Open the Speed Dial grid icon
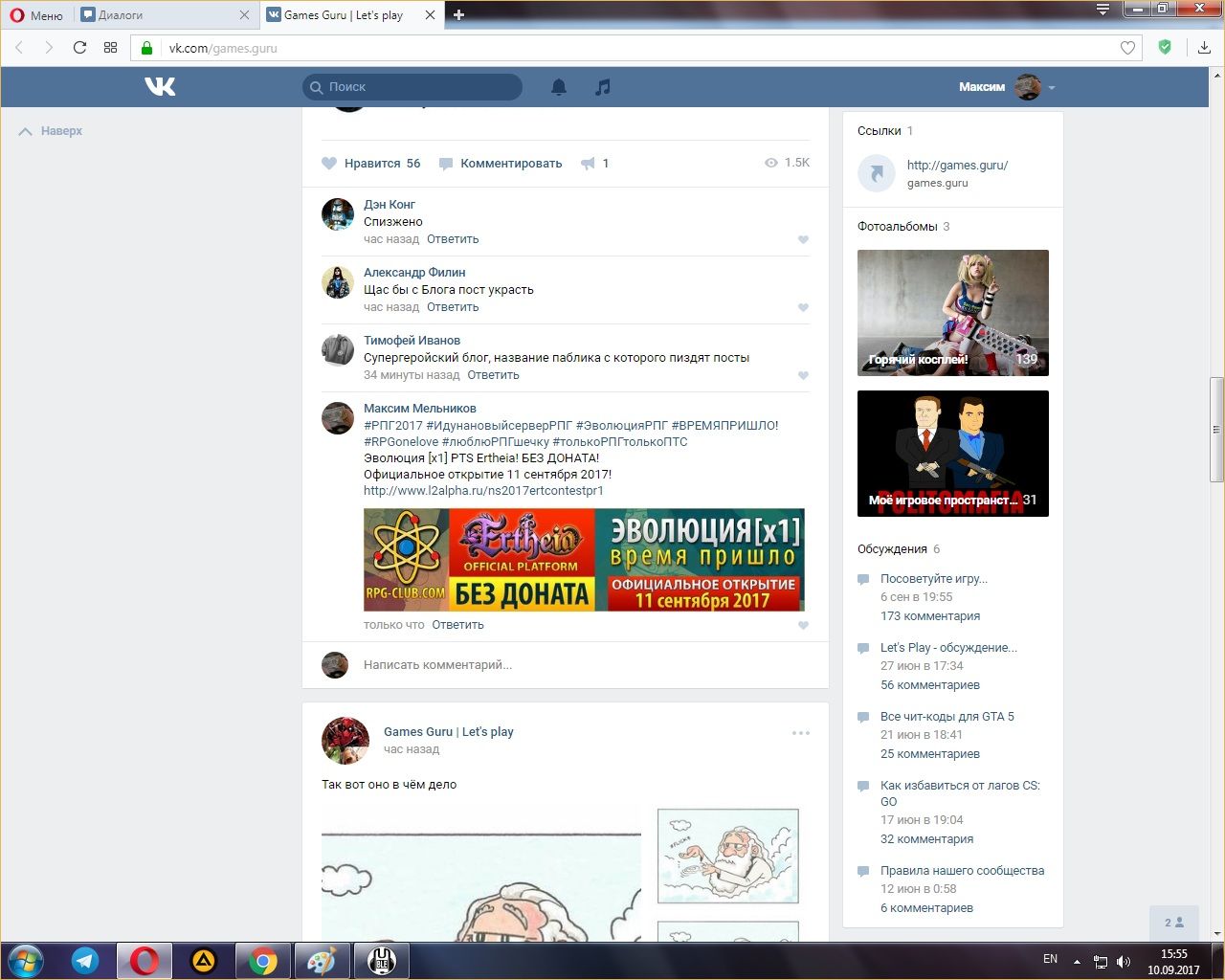Image resolution: width=1225 pixels, height=980 pixels. point(110,48)
